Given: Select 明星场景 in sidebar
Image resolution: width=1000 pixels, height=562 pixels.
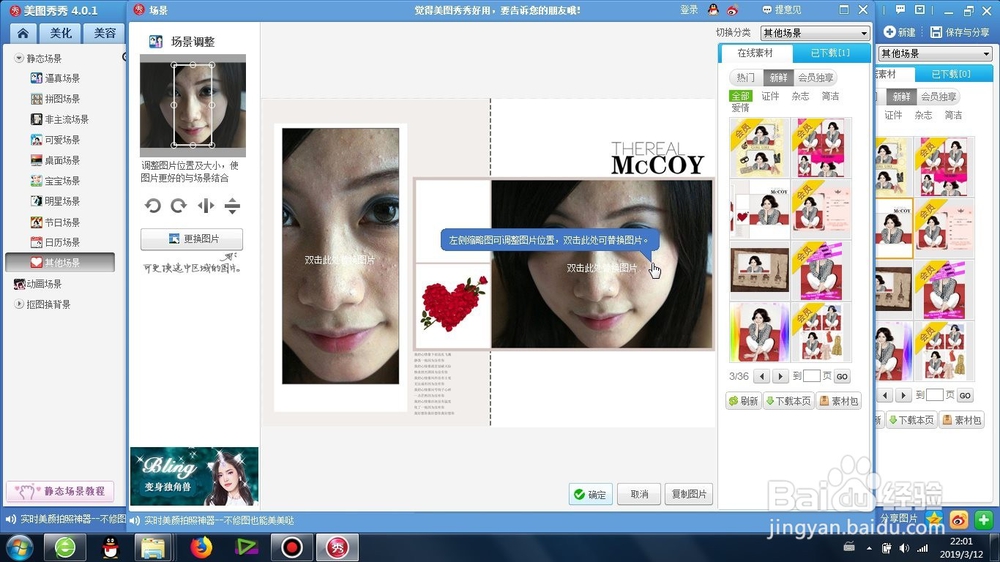Looking at the screenshot, I should pyautogui.click(x=55, y=201).
